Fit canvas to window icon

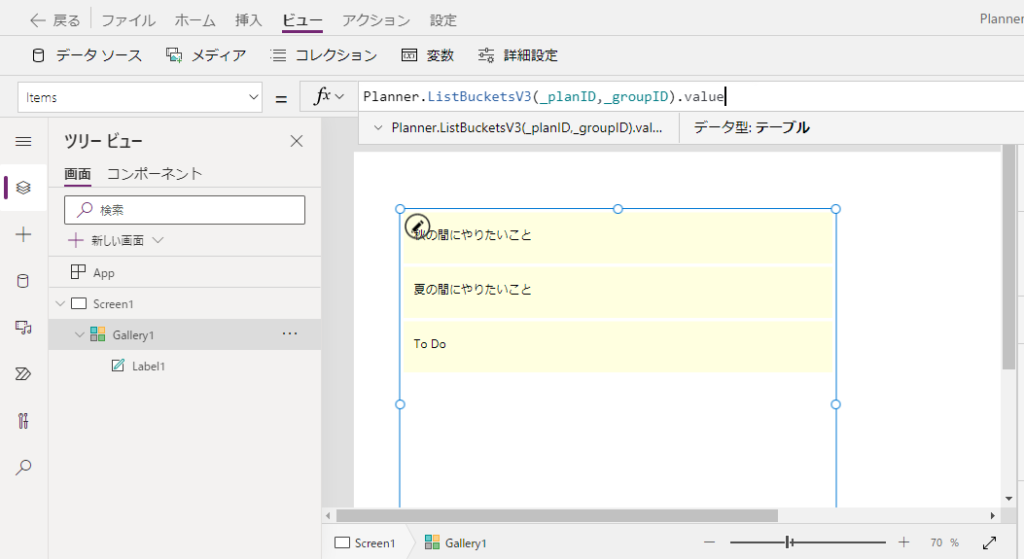(x=989, y=543)
